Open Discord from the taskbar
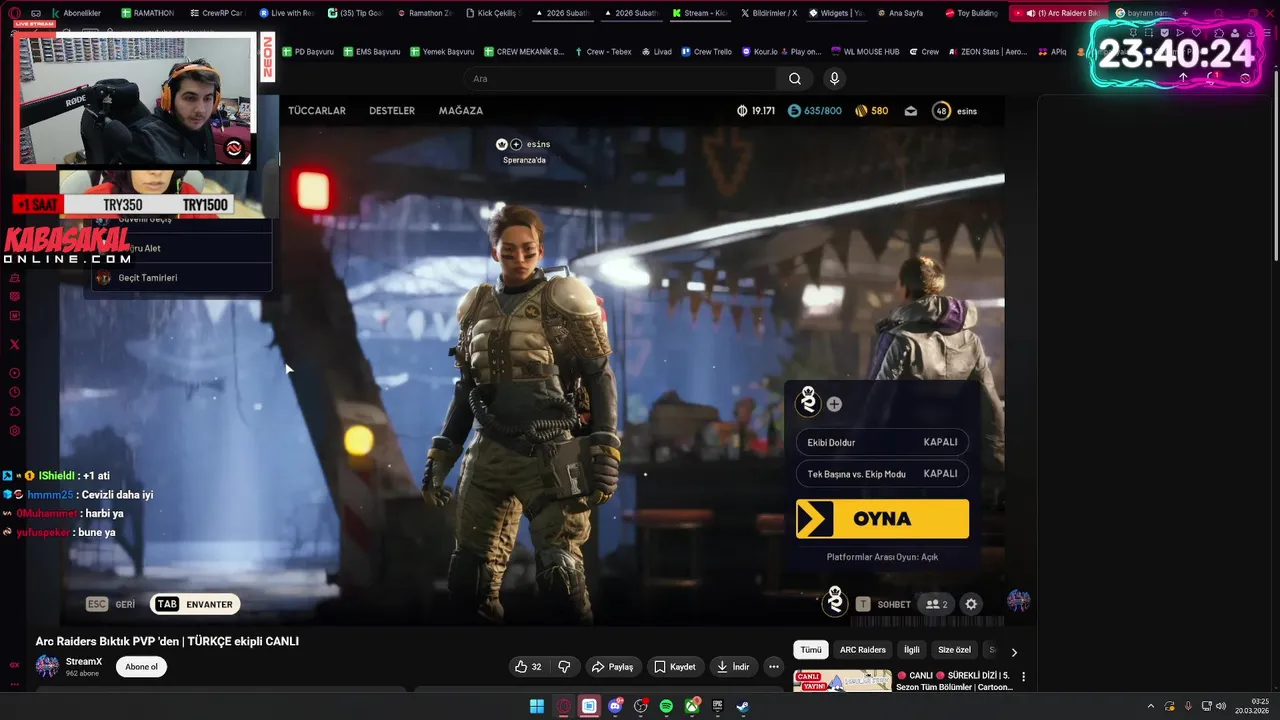Viewport: 1280px width, 720px height. (x=615, y=706)
